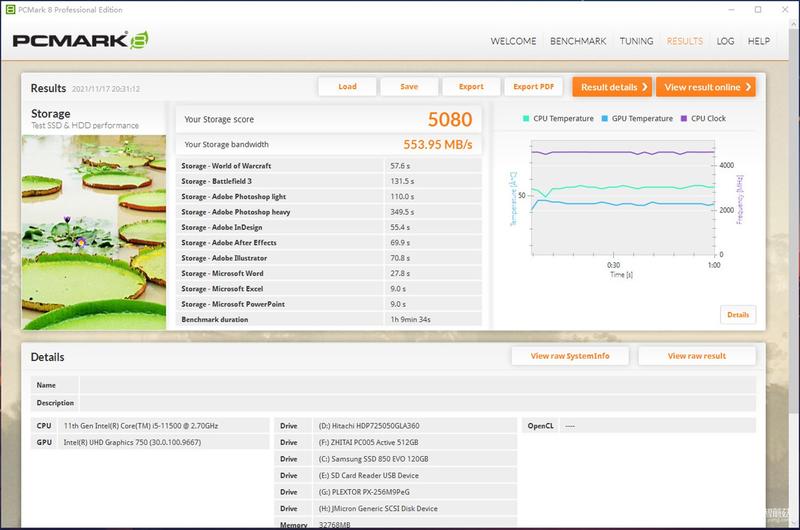Viewport: 800px width, 530px height.
Task: Click the OpenCL field
Action: coord(657,425)
